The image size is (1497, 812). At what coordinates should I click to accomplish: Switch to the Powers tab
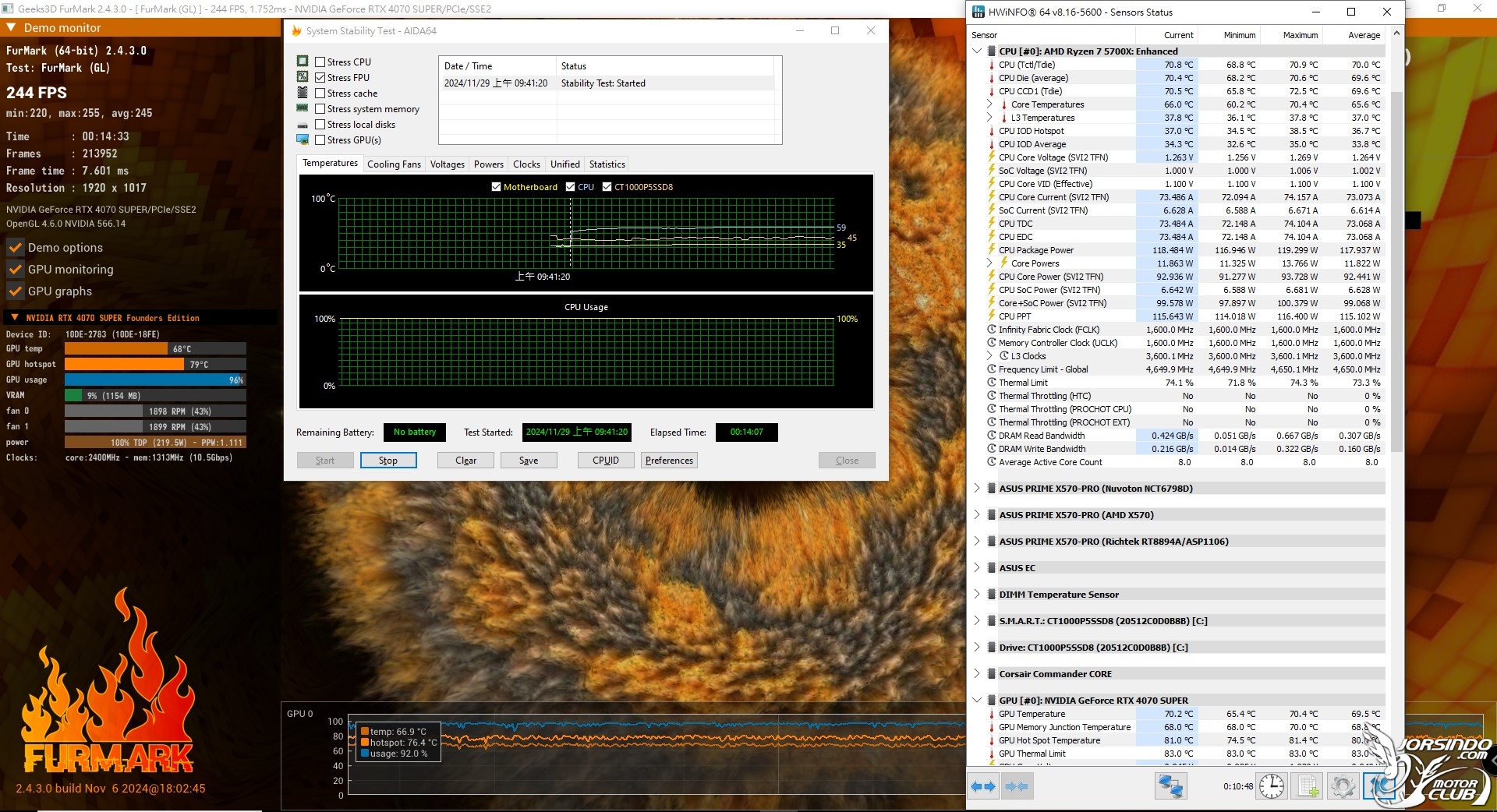point(489,164)
